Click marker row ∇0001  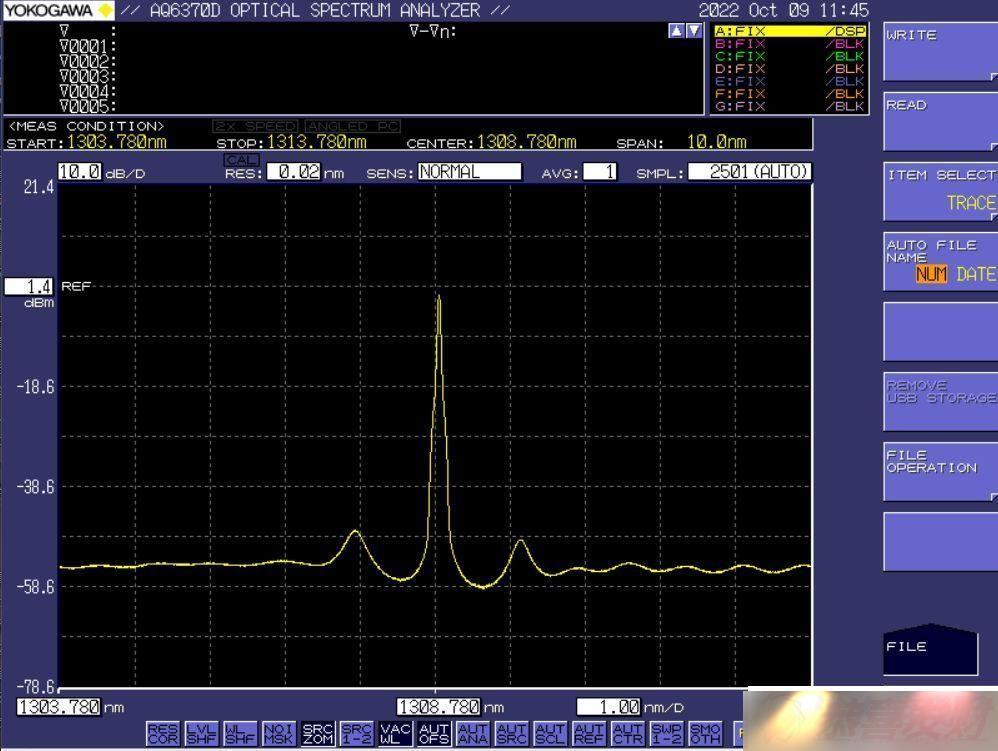[87, 46]
